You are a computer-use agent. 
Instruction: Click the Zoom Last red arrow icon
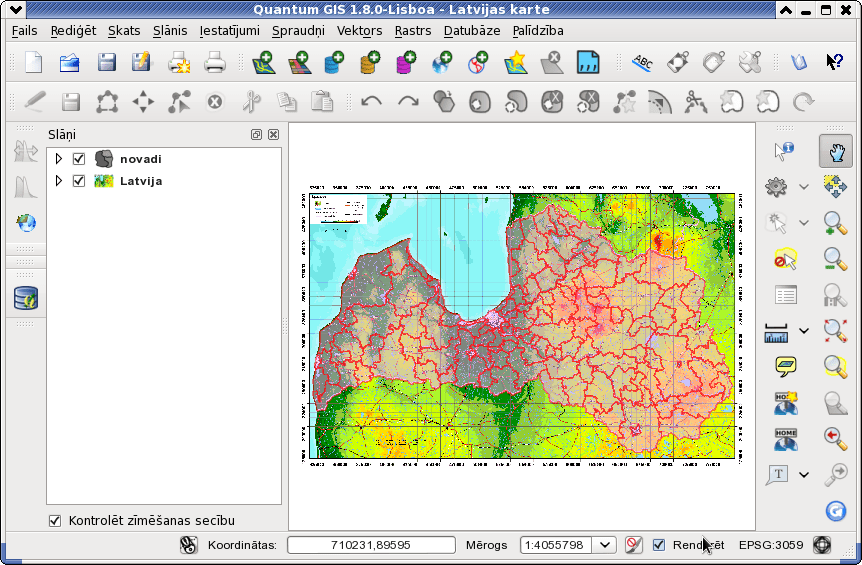point(836,438)
